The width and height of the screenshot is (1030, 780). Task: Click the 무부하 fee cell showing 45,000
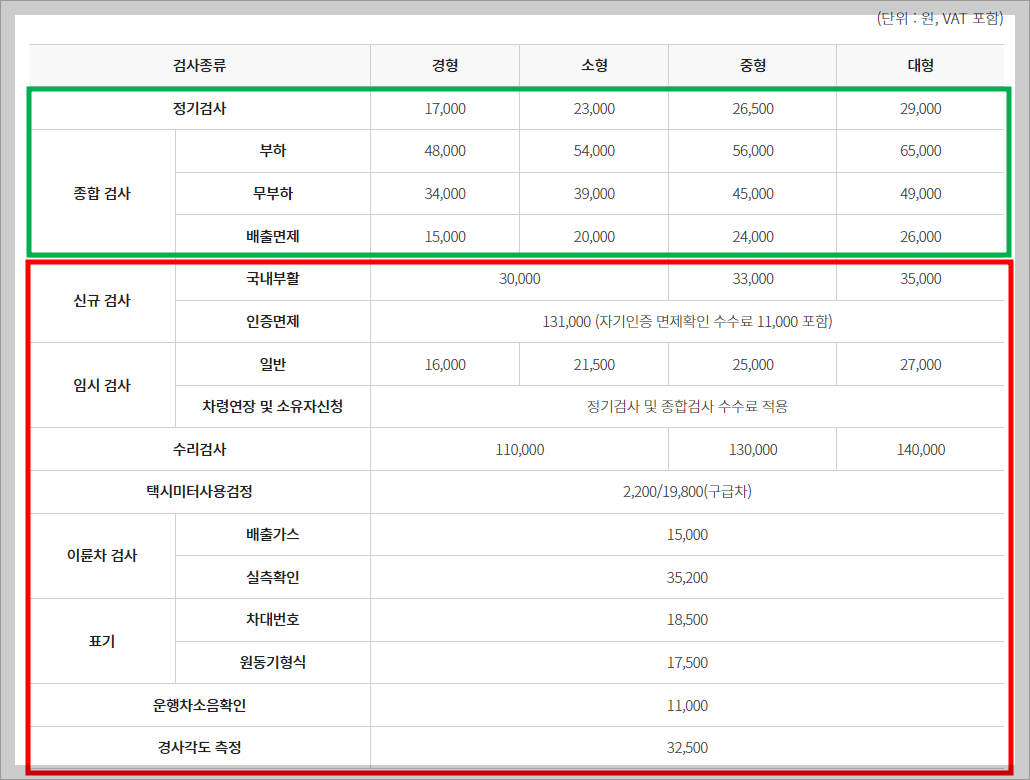[x=751, y=193]
